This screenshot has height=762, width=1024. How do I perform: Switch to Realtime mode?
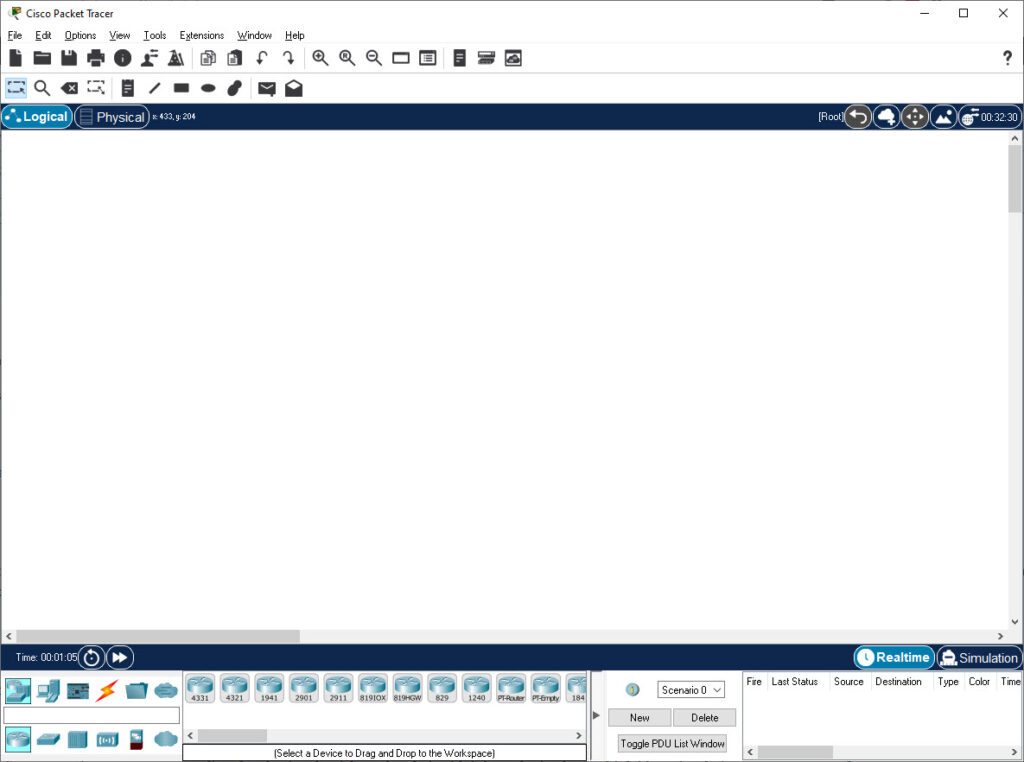(x=893, y=658)
